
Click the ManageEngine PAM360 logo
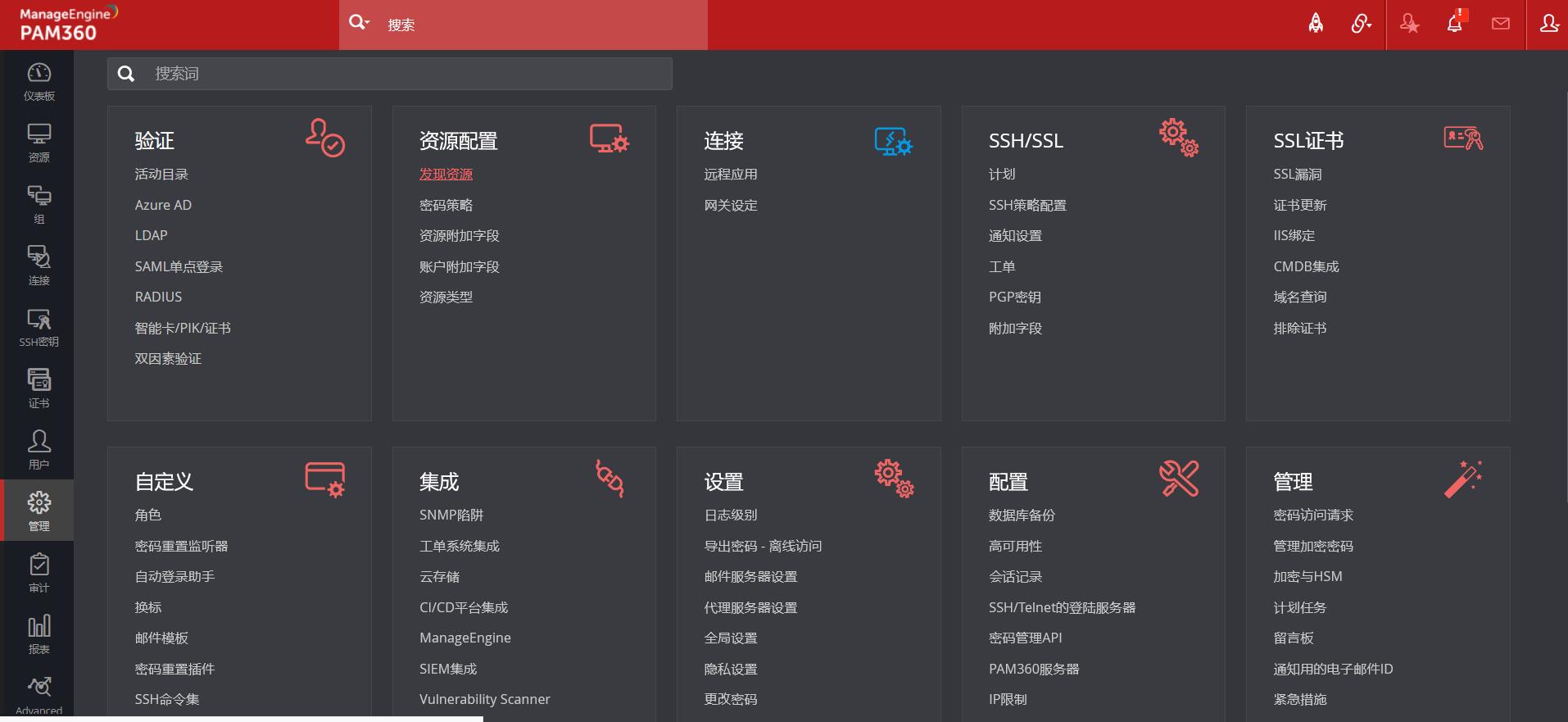point(69,24)
